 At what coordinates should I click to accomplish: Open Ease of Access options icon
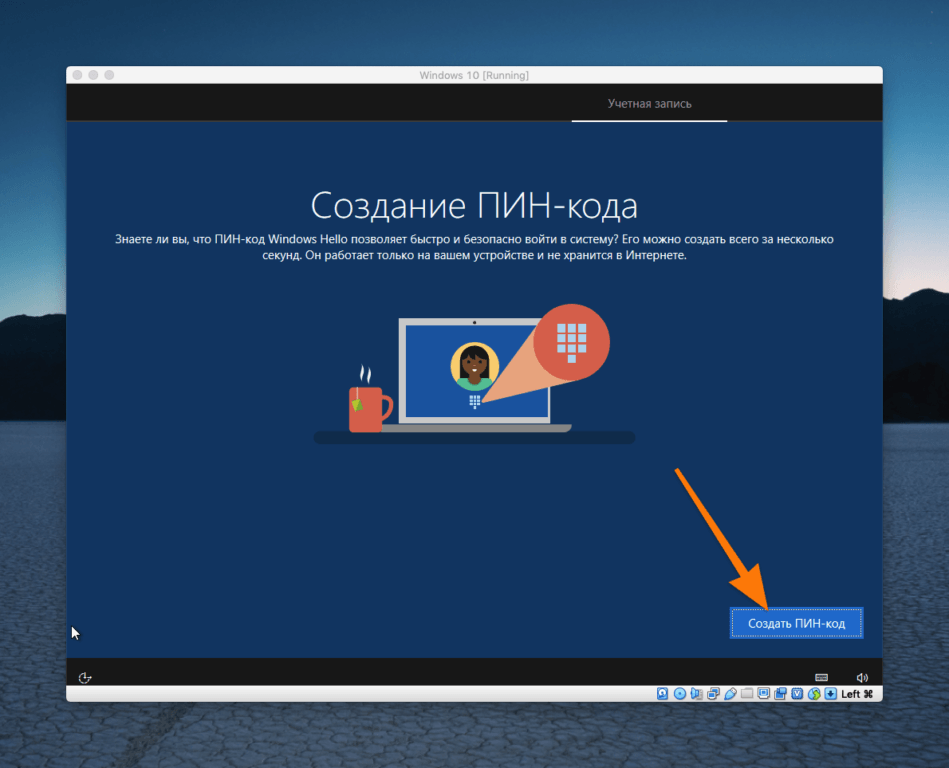[x=85, y=677]
